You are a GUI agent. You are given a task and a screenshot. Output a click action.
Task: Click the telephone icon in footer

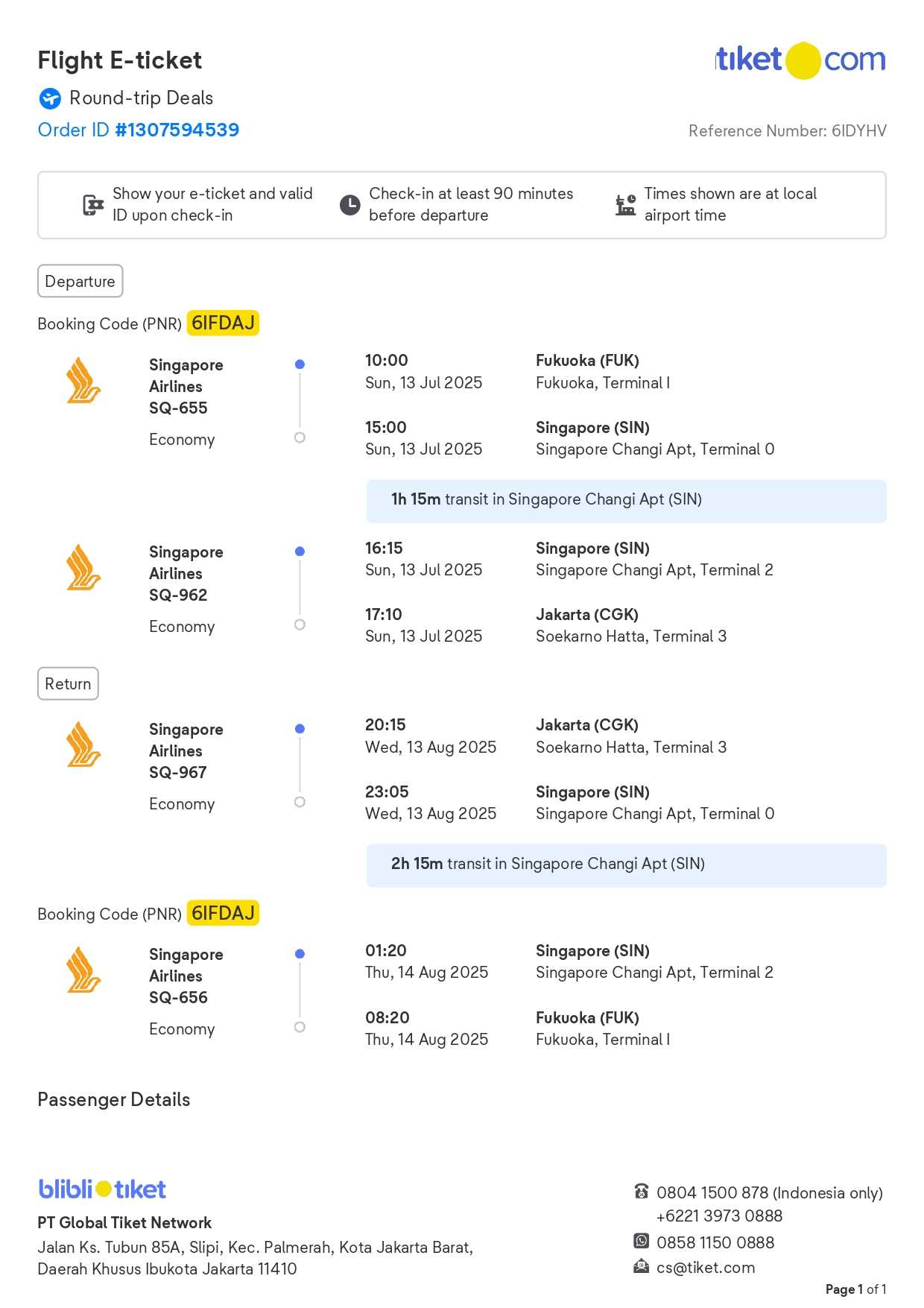click(x=641, y=1192)
